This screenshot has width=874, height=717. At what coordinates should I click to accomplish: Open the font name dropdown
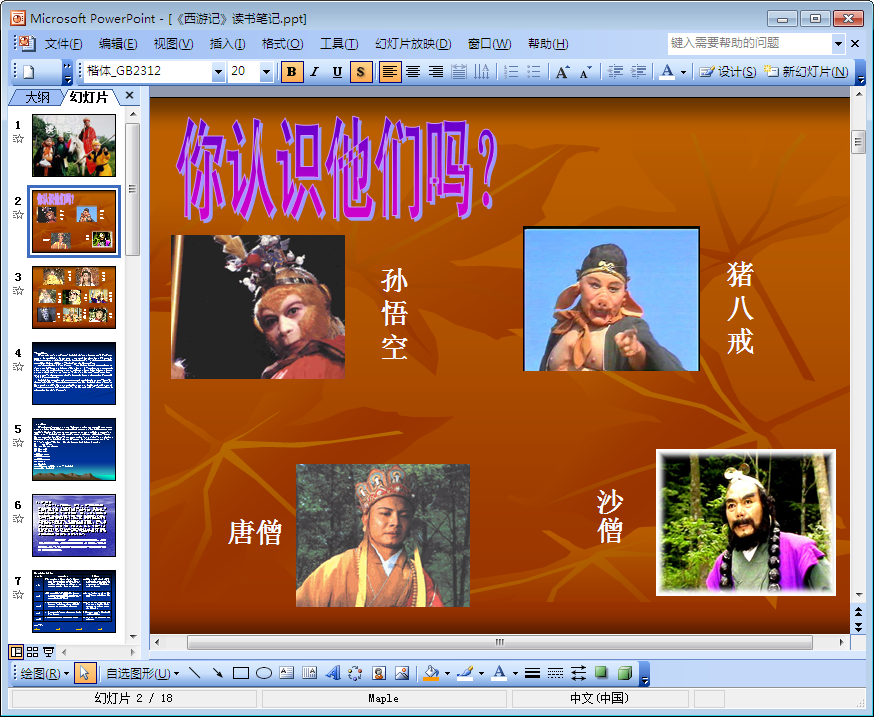[x=218, y=72]
